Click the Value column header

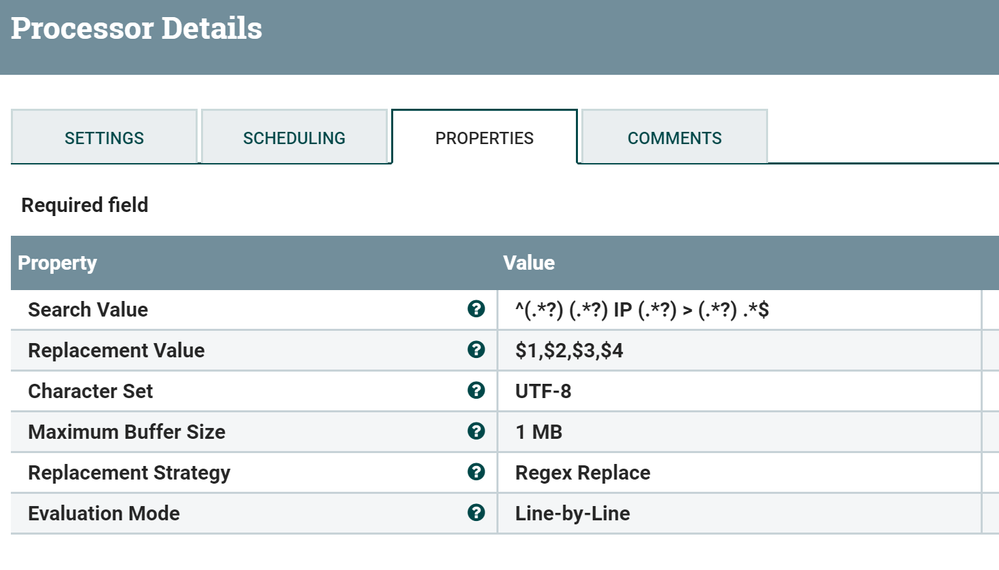pos(529,263)
